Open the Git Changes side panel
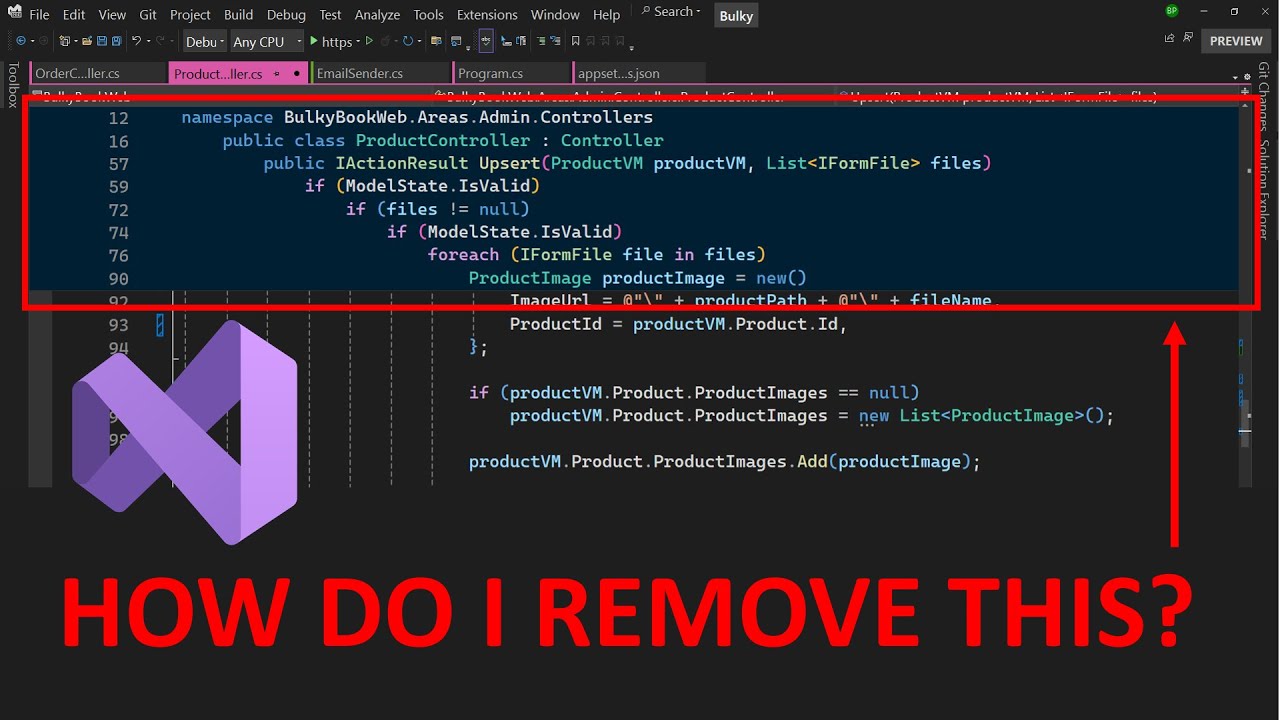This screenshot has width=1280, height=720. pyautogui.click(x=1264, y=98)
